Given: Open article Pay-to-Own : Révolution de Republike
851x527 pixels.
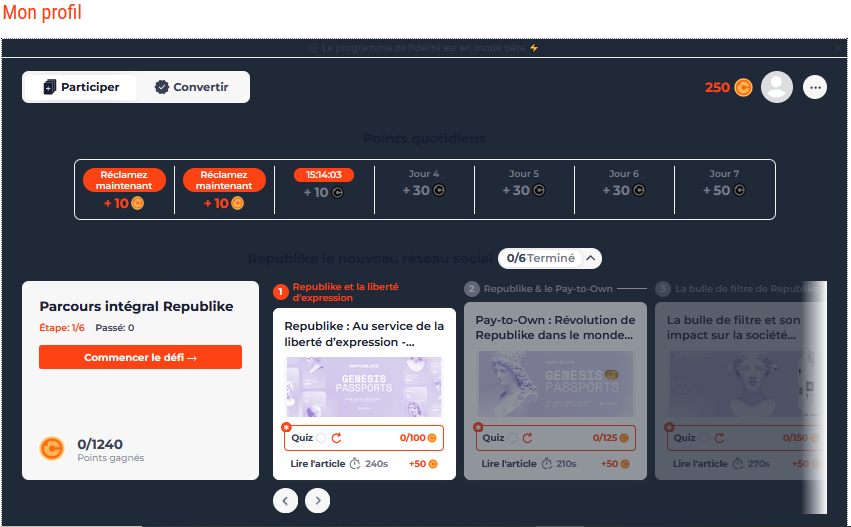Looking at the screenshot, I should pyautogui.click(x=555, y=327).
